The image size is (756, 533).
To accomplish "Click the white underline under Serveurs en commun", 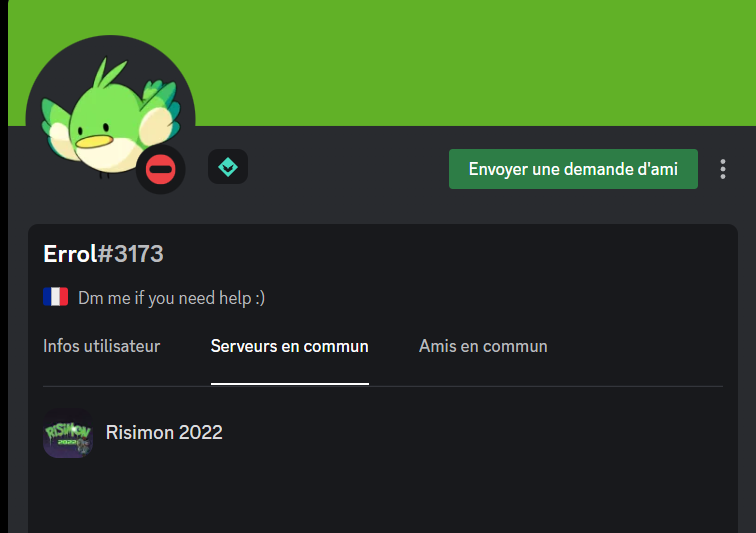I will coord(290,384).
